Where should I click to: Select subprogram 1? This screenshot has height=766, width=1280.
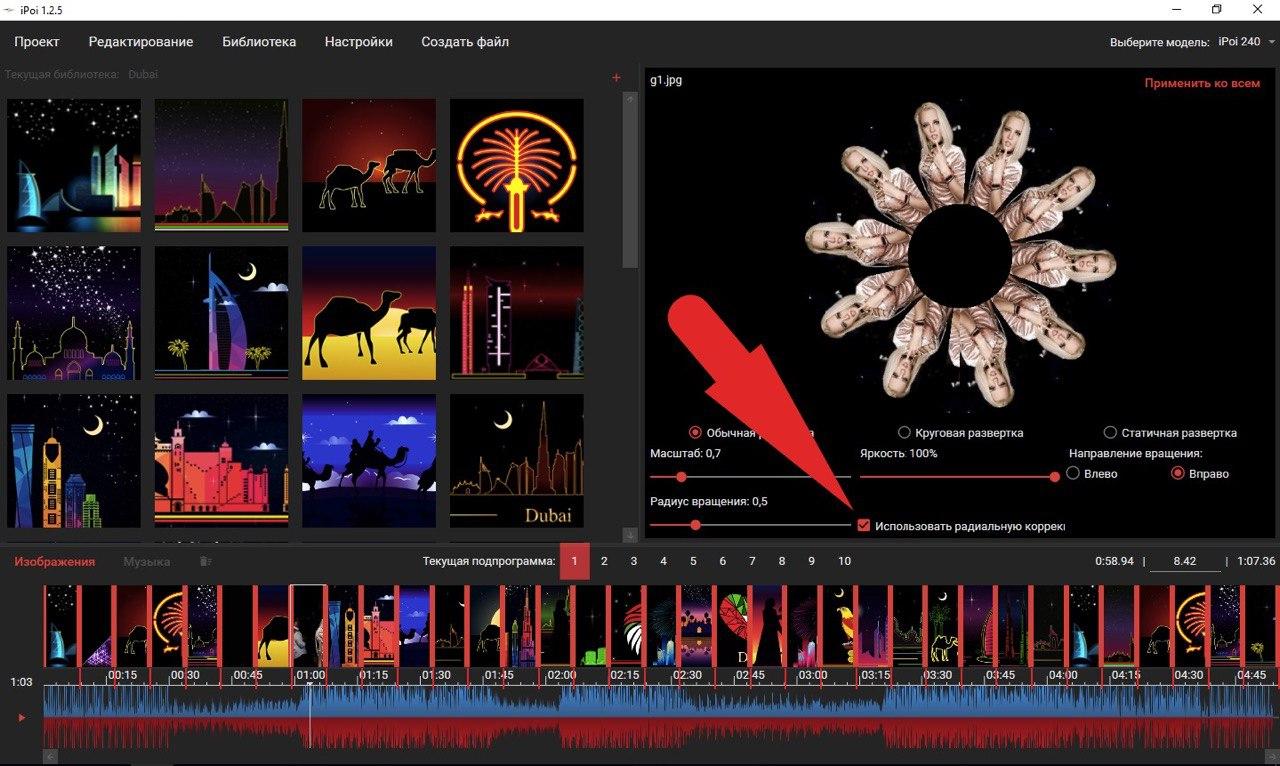pos(574,561)
